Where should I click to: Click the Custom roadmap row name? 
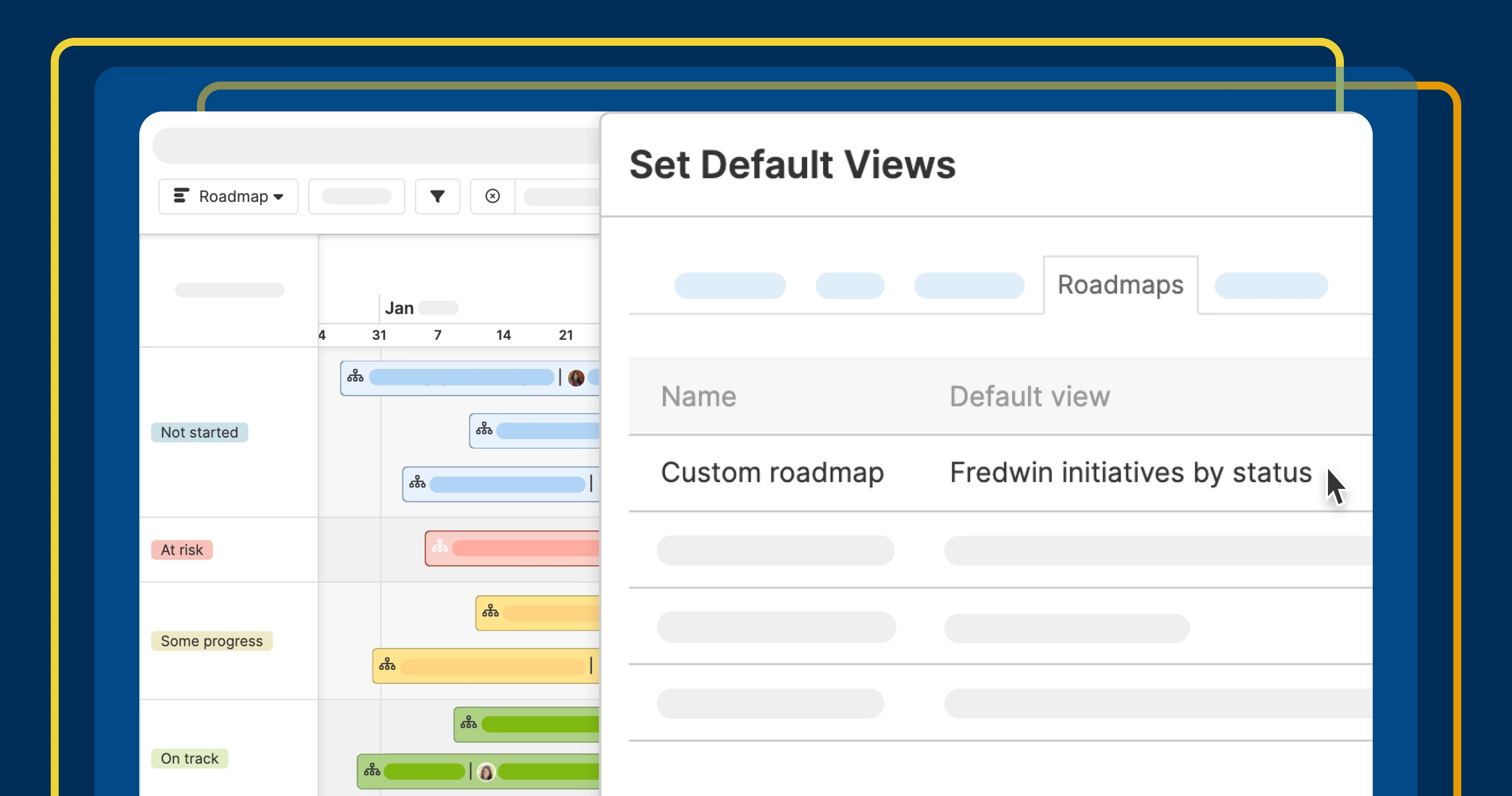[772, 473]
